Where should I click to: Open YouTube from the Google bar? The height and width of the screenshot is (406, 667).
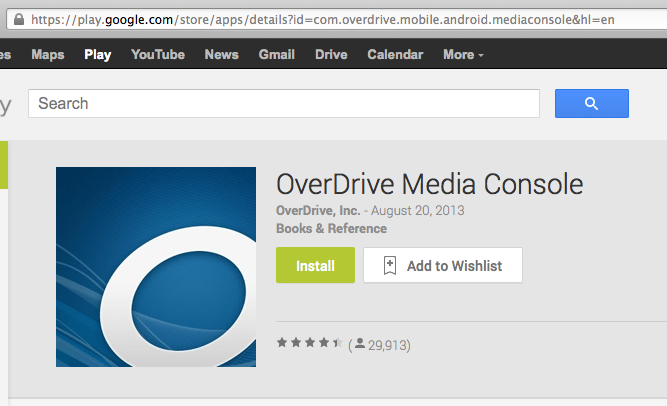pos(158,54)
